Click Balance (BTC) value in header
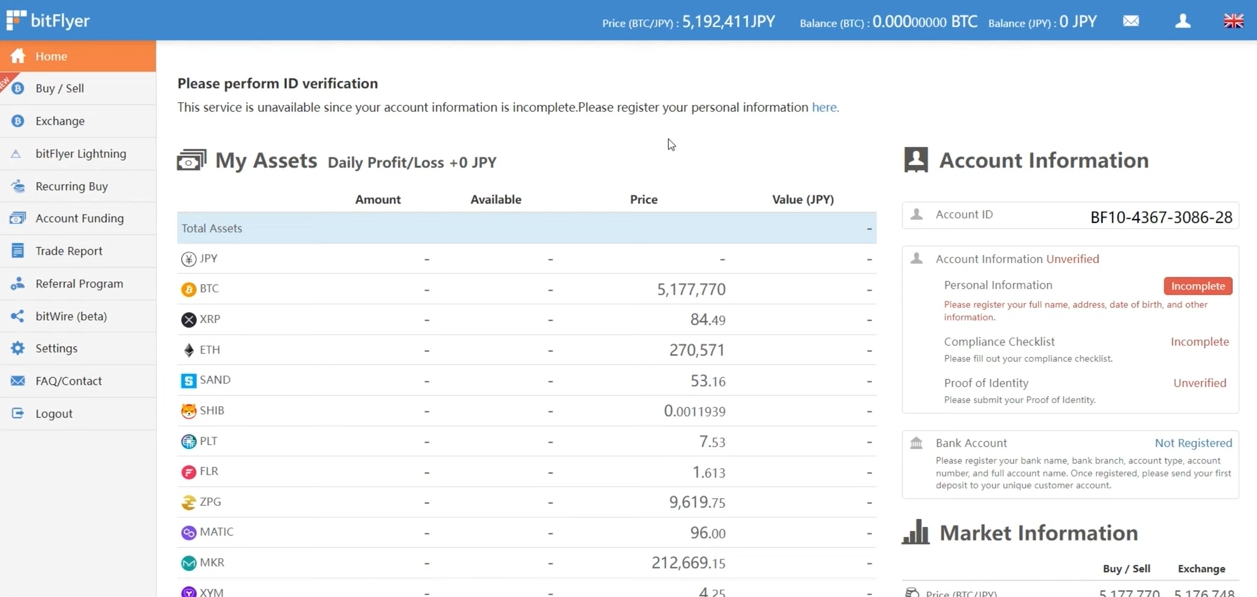Viewport: 1257px width, 597px height. click(x=925, y=21)
